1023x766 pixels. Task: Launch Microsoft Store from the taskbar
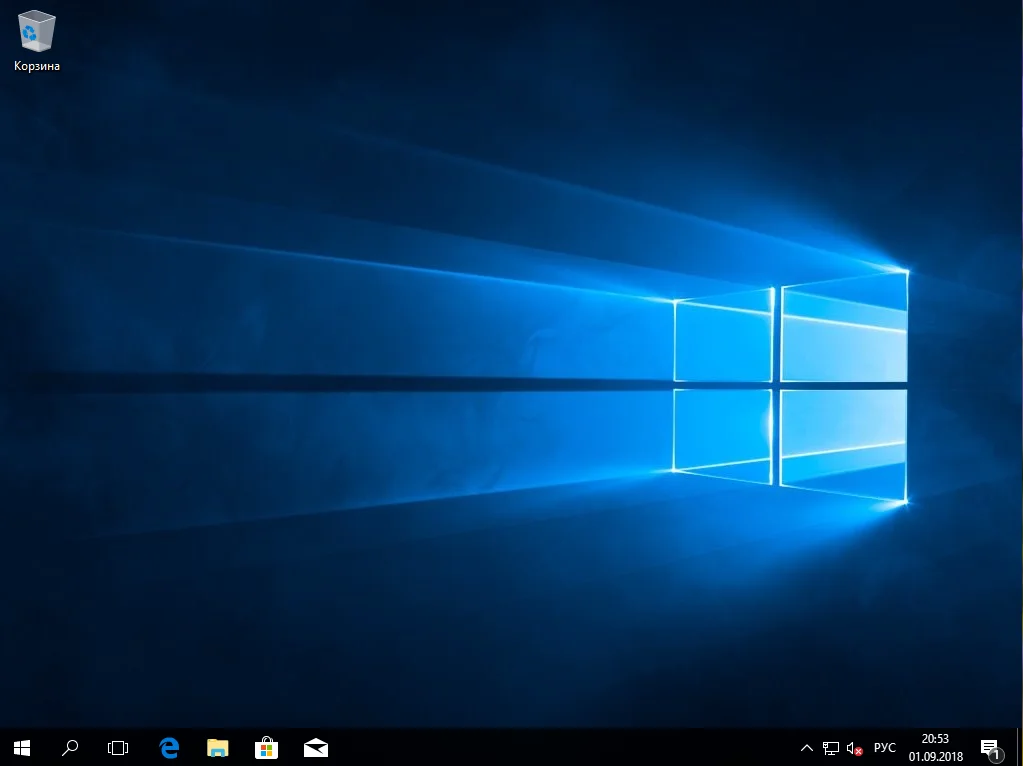(266, 747)
